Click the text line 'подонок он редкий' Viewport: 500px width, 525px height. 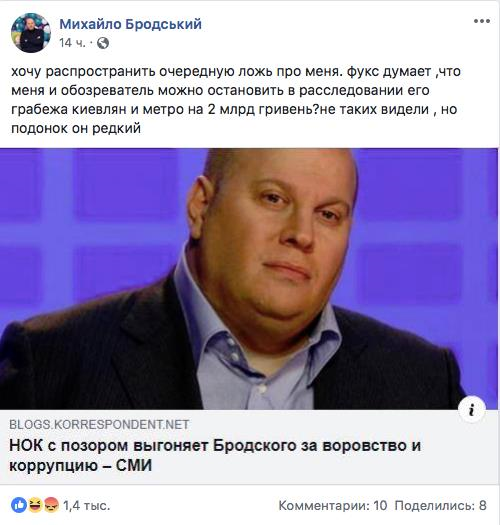[x=76, y=128]
